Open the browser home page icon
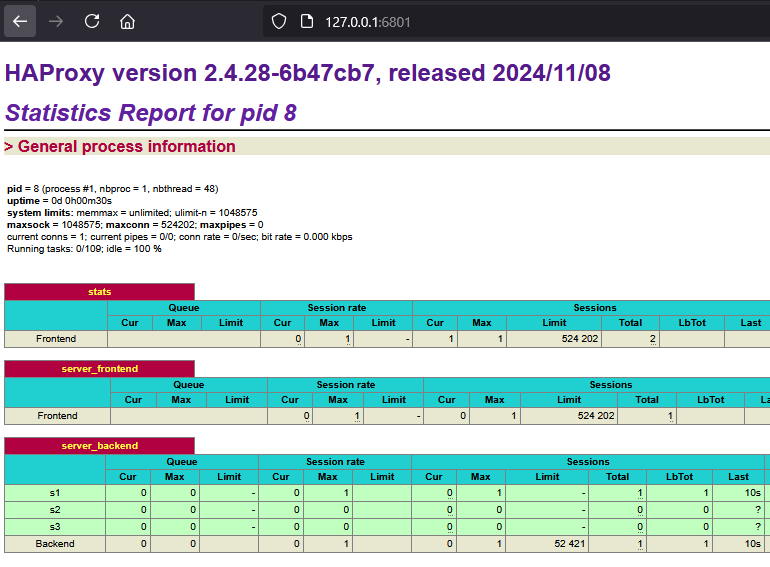The image size is (770, 567). [128, 22]
